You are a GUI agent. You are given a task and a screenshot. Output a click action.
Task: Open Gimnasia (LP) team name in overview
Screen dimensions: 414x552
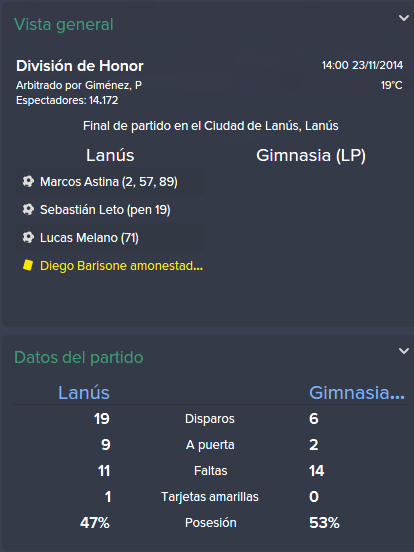pyautogui.click(x=311, y=155)
